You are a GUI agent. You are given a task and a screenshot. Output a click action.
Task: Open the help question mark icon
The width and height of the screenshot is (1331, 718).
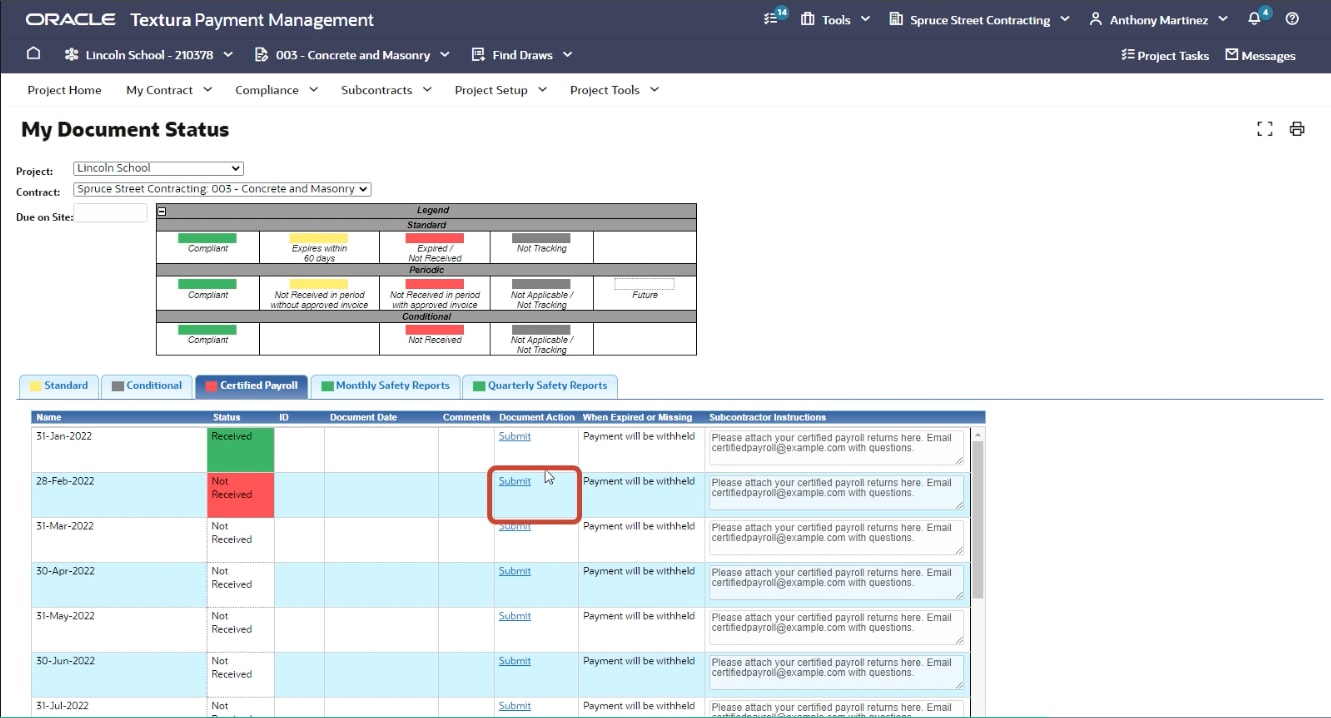point(1292,19)
